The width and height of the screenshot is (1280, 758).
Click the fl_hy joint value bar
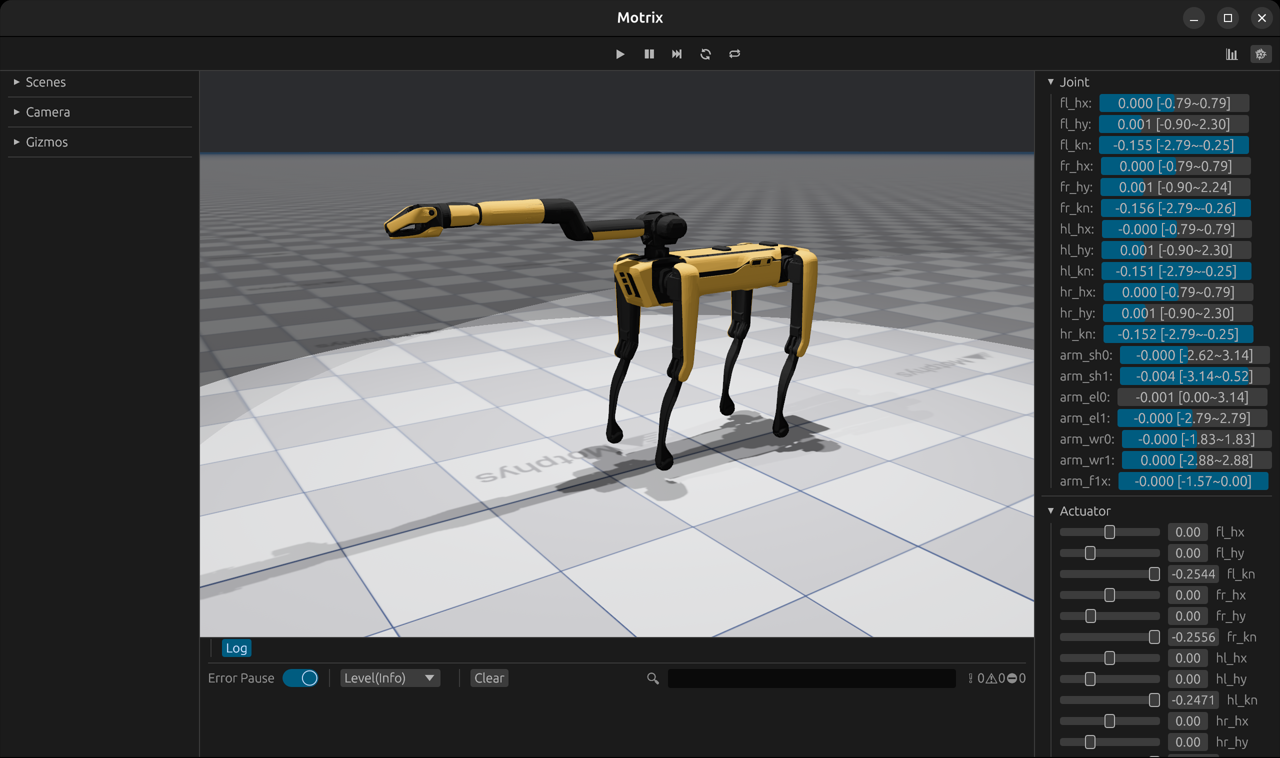(x=1174, y=124)
